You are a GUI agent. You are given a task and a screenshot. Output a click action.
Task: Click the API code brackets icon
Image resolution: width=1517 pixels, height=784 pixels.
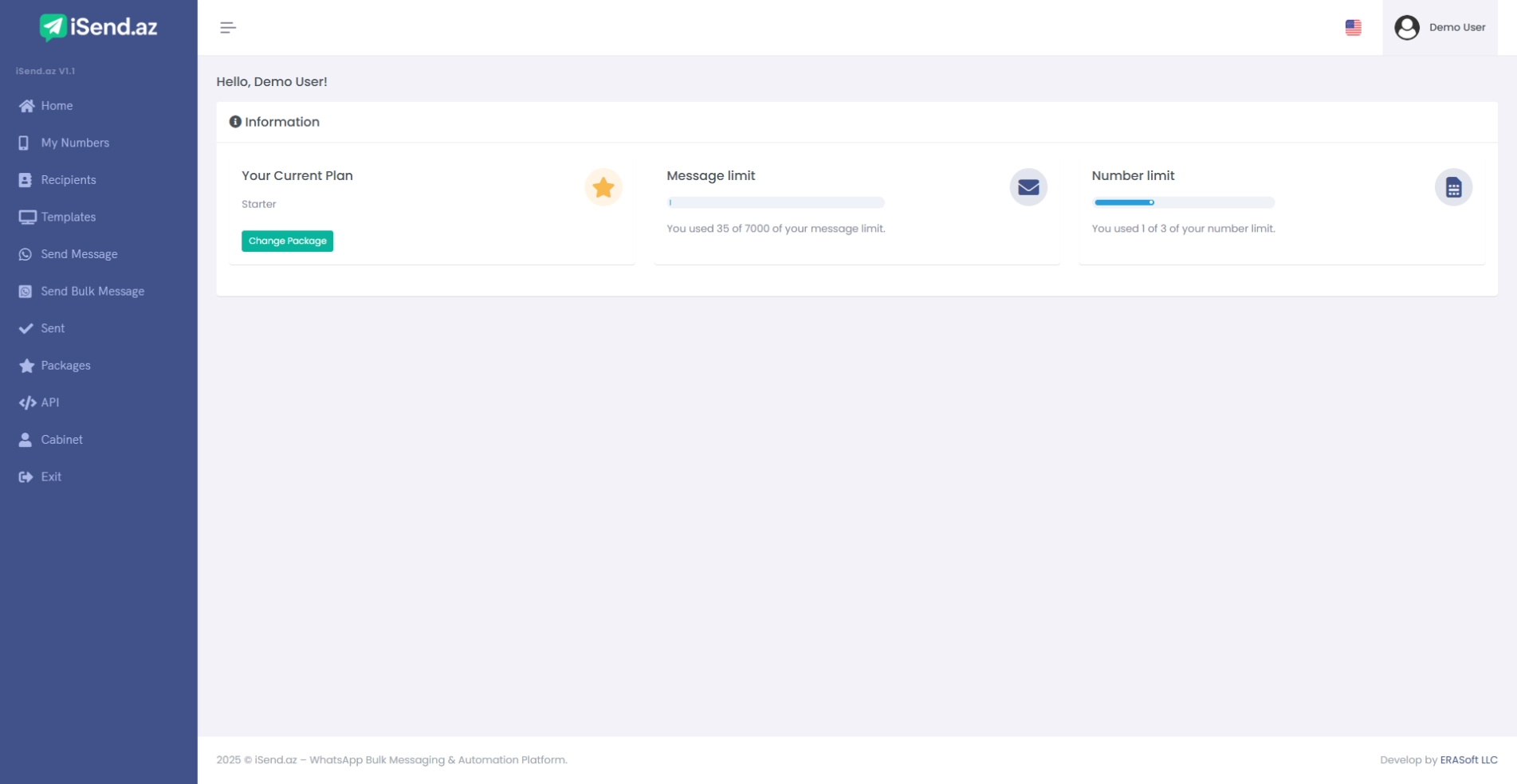coord(27,403)
